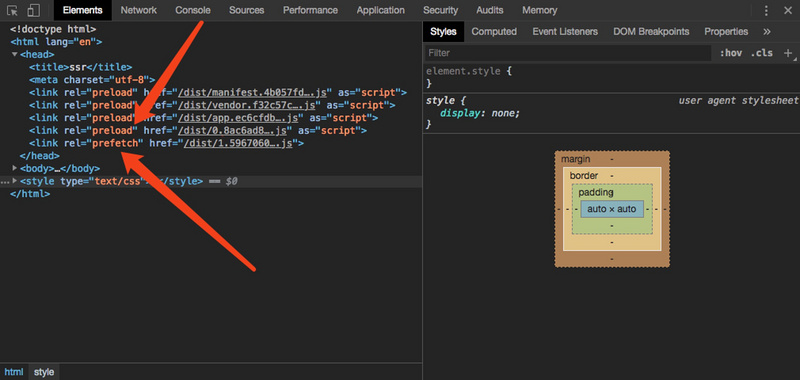Open the Memory tab
The width and height of the screenshot is (800, 380).
[539, 10]
